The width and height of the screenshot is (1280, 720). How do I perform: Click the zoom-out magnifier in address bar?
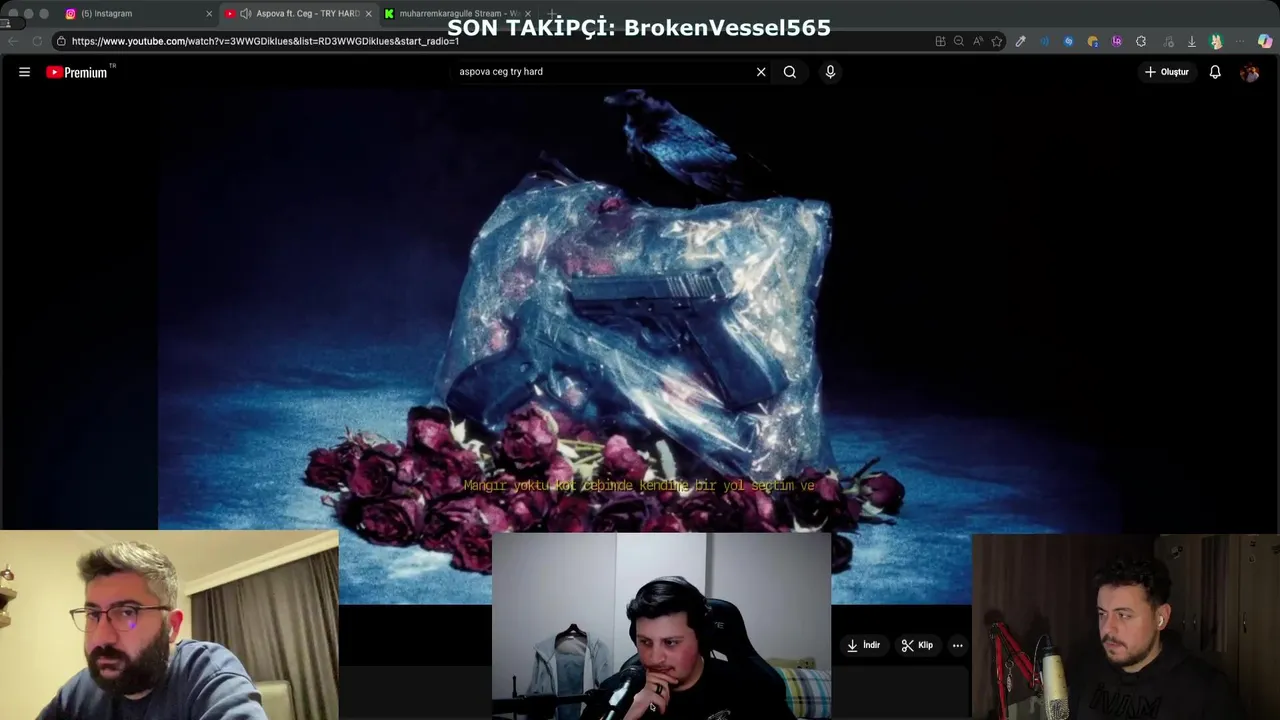coord(959,41)
